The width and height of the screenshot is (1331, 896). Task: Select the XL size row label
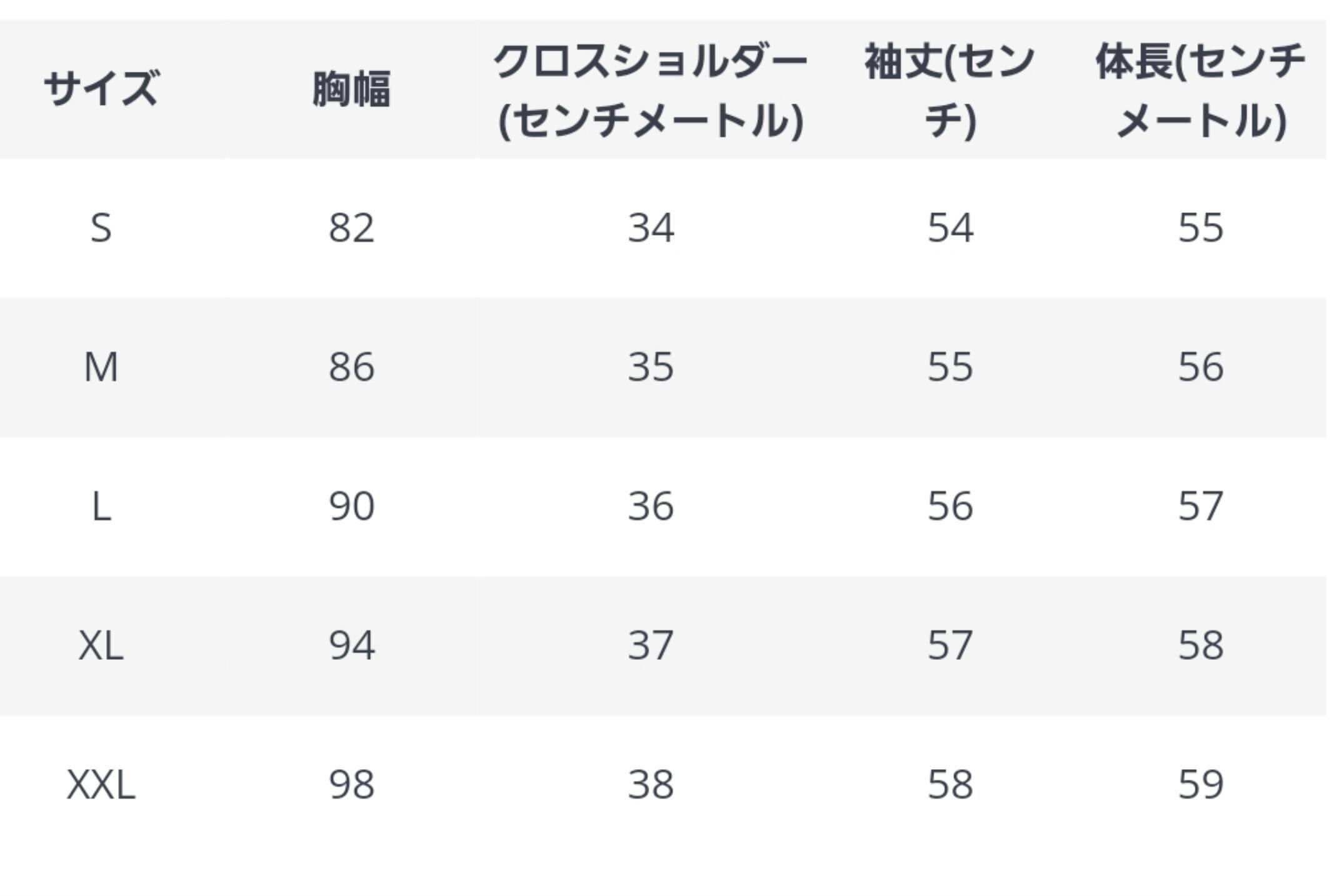point(101,645)
